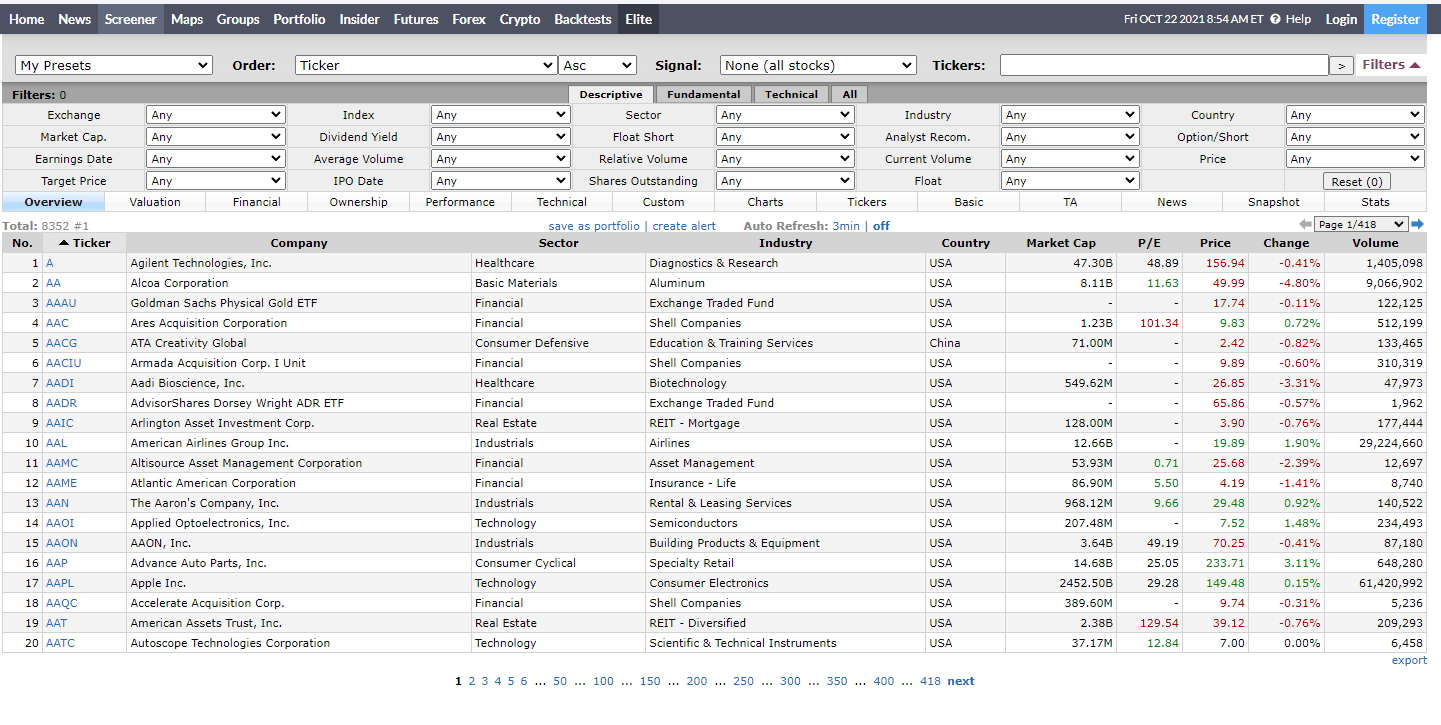Click the Tickers input field

pos(1164,65)
